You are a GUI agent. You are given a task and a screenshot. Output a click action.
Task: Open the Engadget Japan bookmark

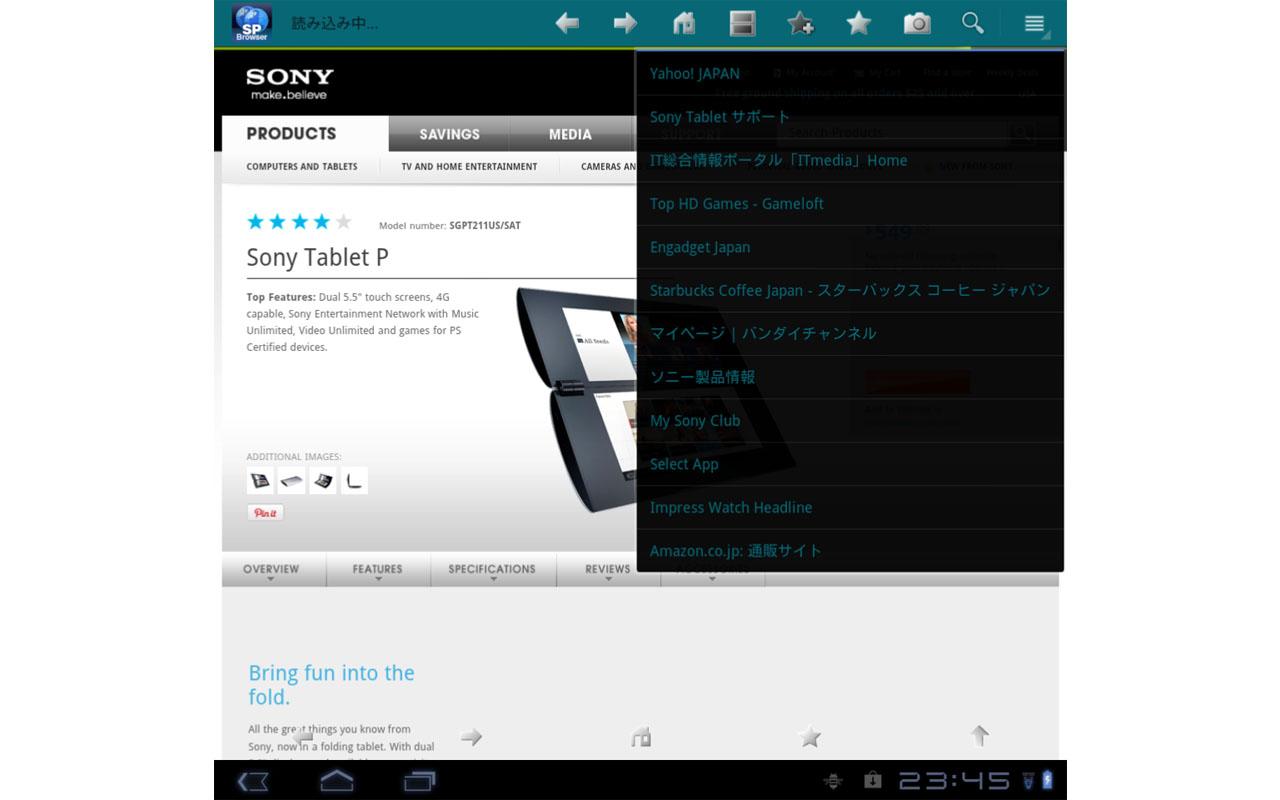coord(850,247)
